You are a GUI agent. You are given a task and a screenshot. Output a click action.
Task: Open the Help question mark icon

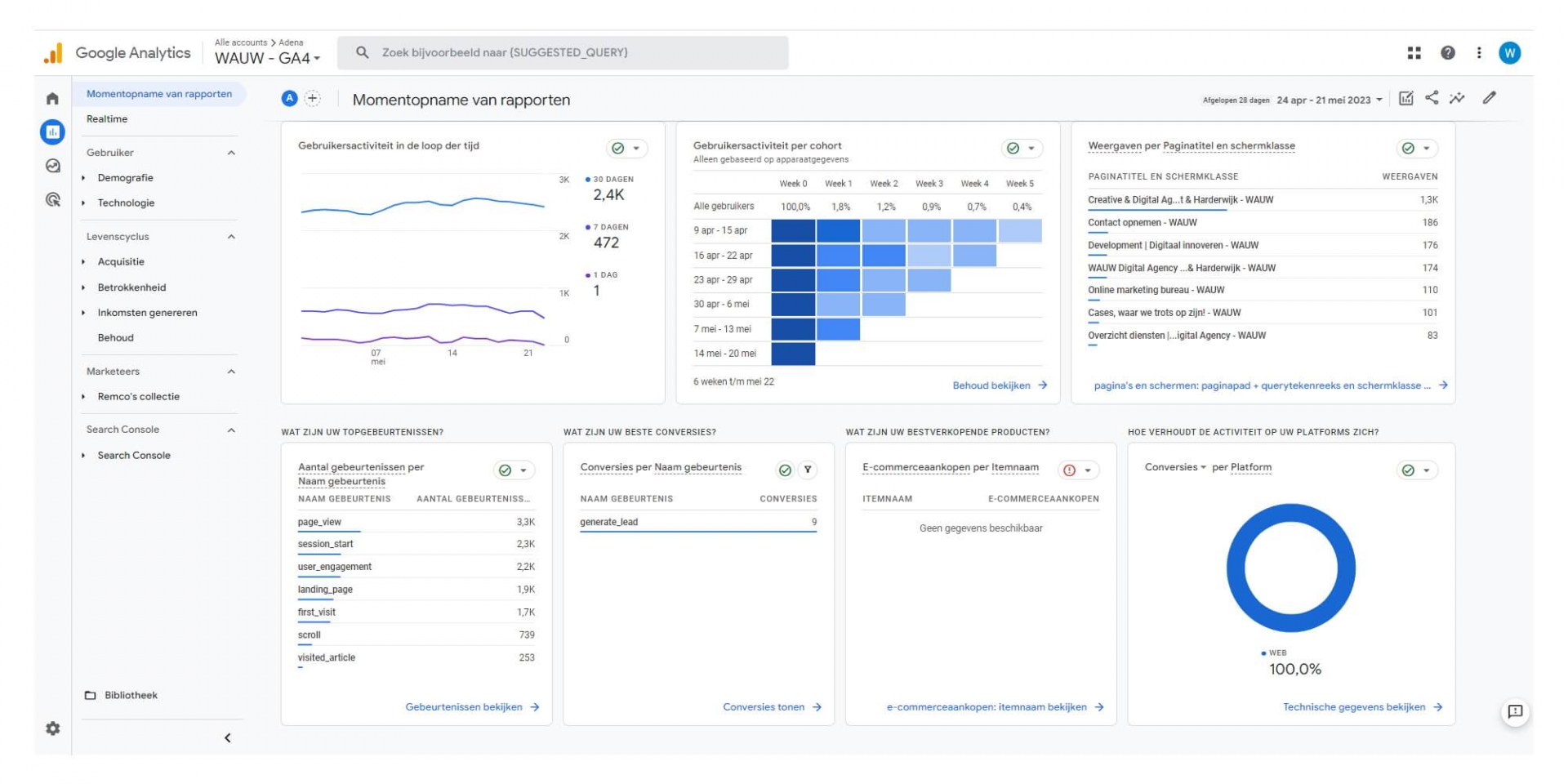(1447, 53)
